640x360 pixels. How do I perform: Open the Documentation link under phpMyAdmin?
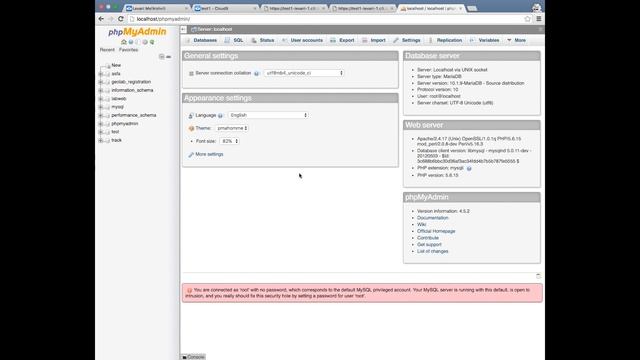pyautogui.click(x=432, y=218)
